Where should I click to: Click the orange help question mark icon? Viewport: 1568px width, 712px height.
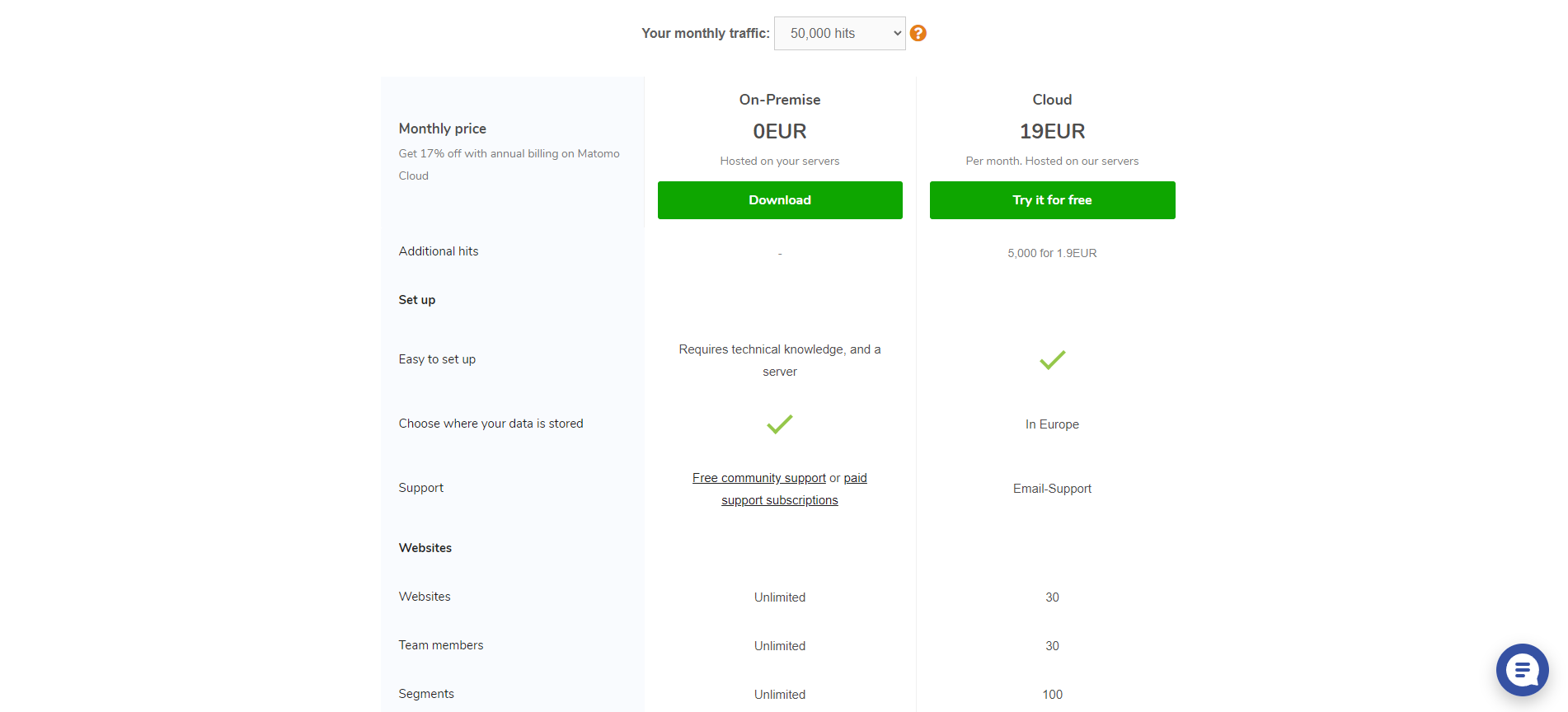918,33
